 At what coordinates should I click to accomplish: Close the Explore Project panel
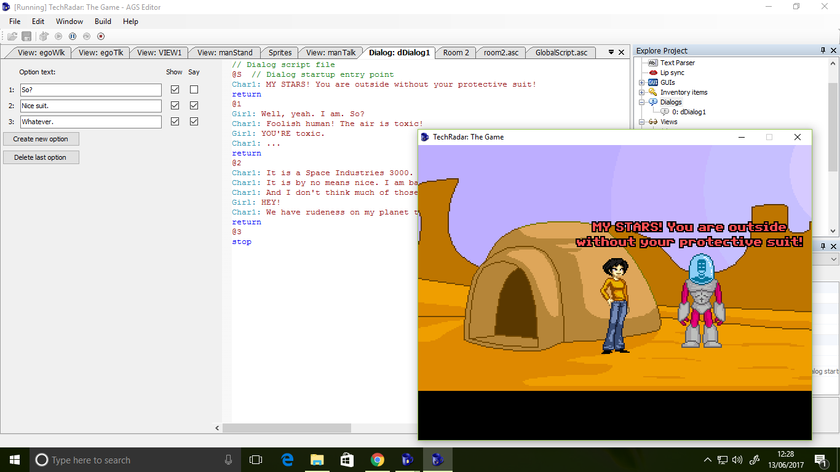pos(834,50)
